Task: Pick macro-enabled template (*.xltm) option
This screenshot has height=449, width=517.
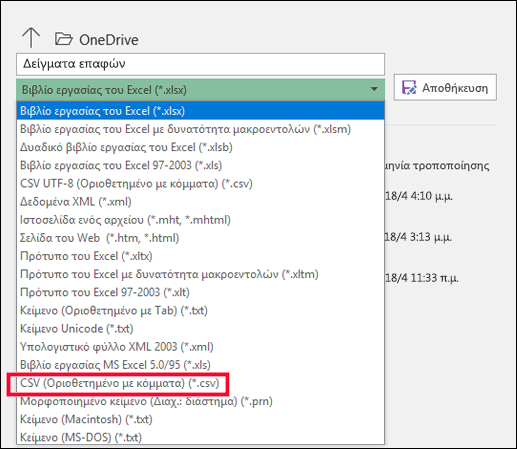Action: pos(200,274)
